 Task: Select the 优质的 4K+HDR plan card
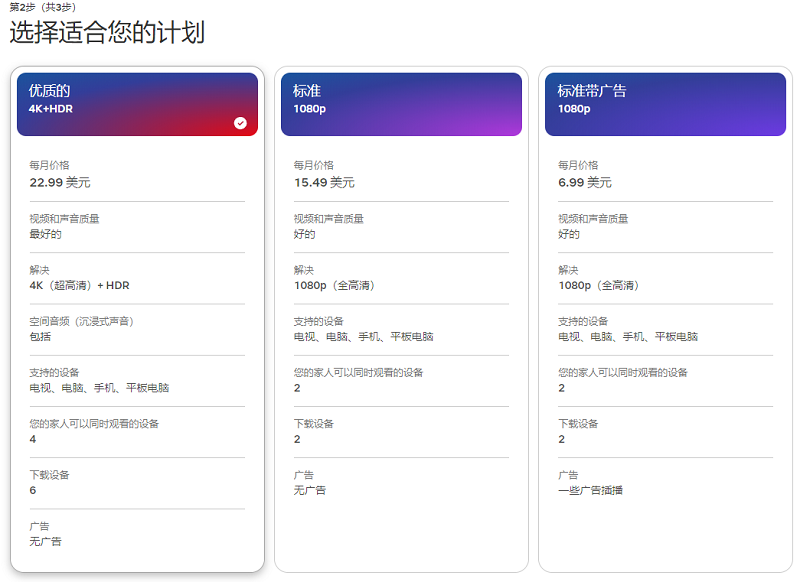[x=137, y=320]
